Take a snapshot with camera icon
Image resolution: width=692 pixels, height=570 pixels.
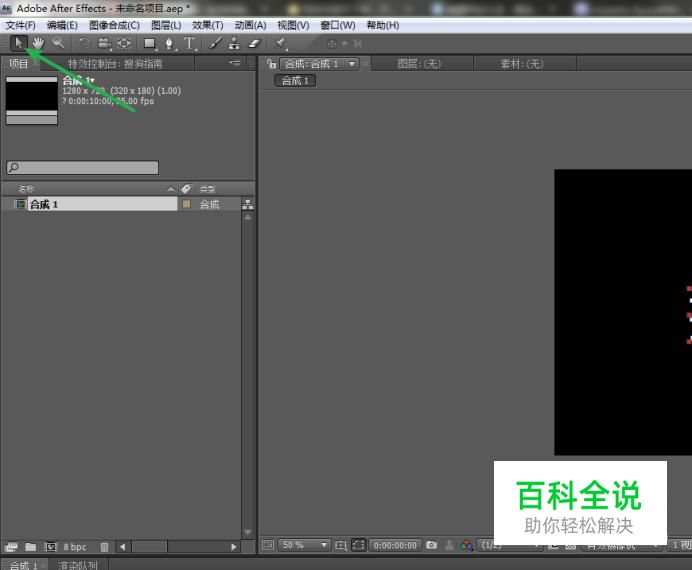[x=431, y=545]
